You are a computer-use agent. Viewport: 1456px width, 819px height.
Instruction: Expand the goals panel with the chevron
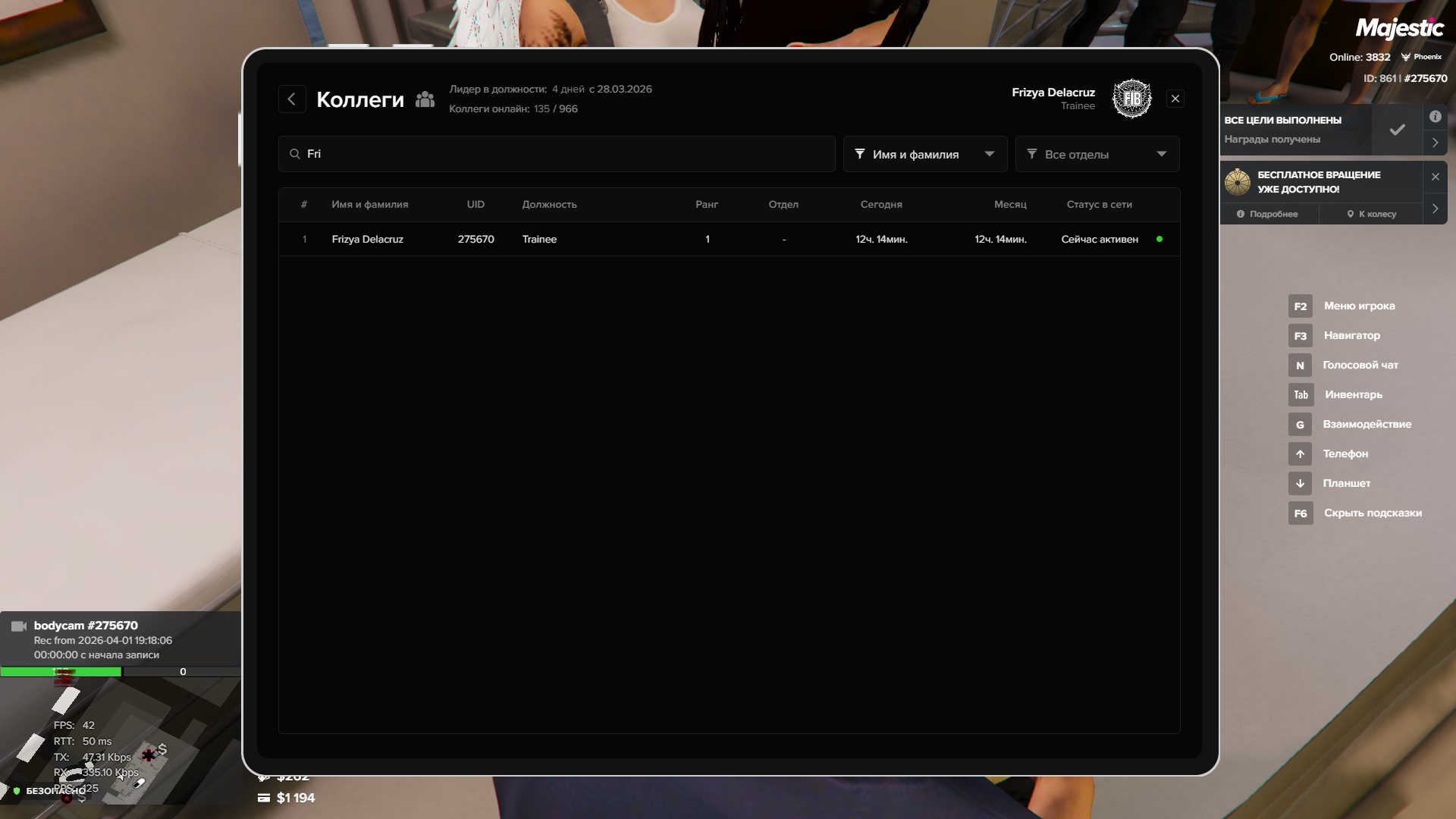1435,143
